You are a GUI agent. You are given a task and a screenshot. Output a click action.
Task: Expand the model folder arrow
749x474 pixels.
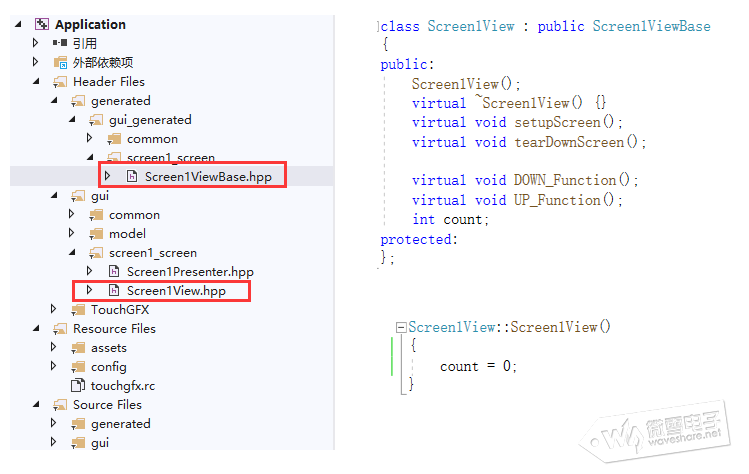(x=72, y=234)
